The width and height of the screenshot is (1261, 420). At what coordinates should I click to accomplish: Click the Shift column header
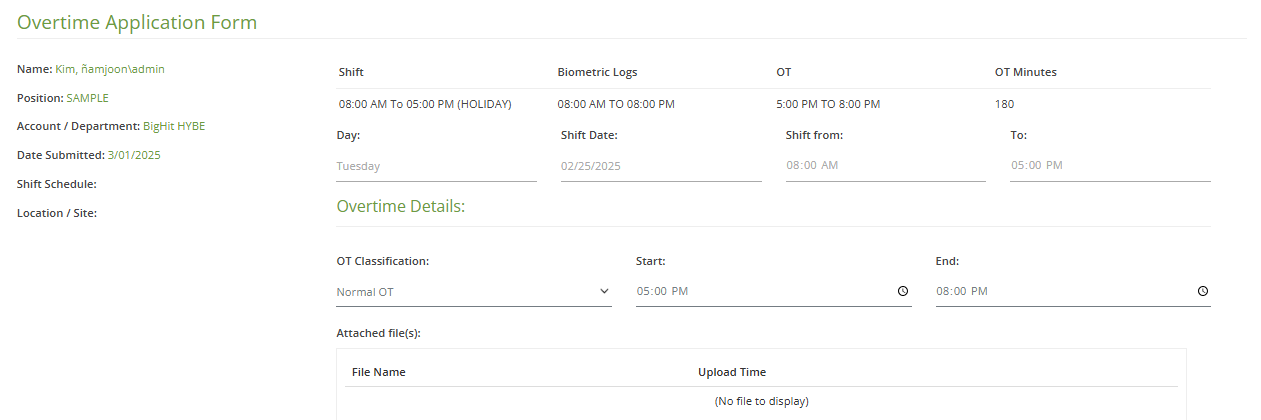point(351,72)
